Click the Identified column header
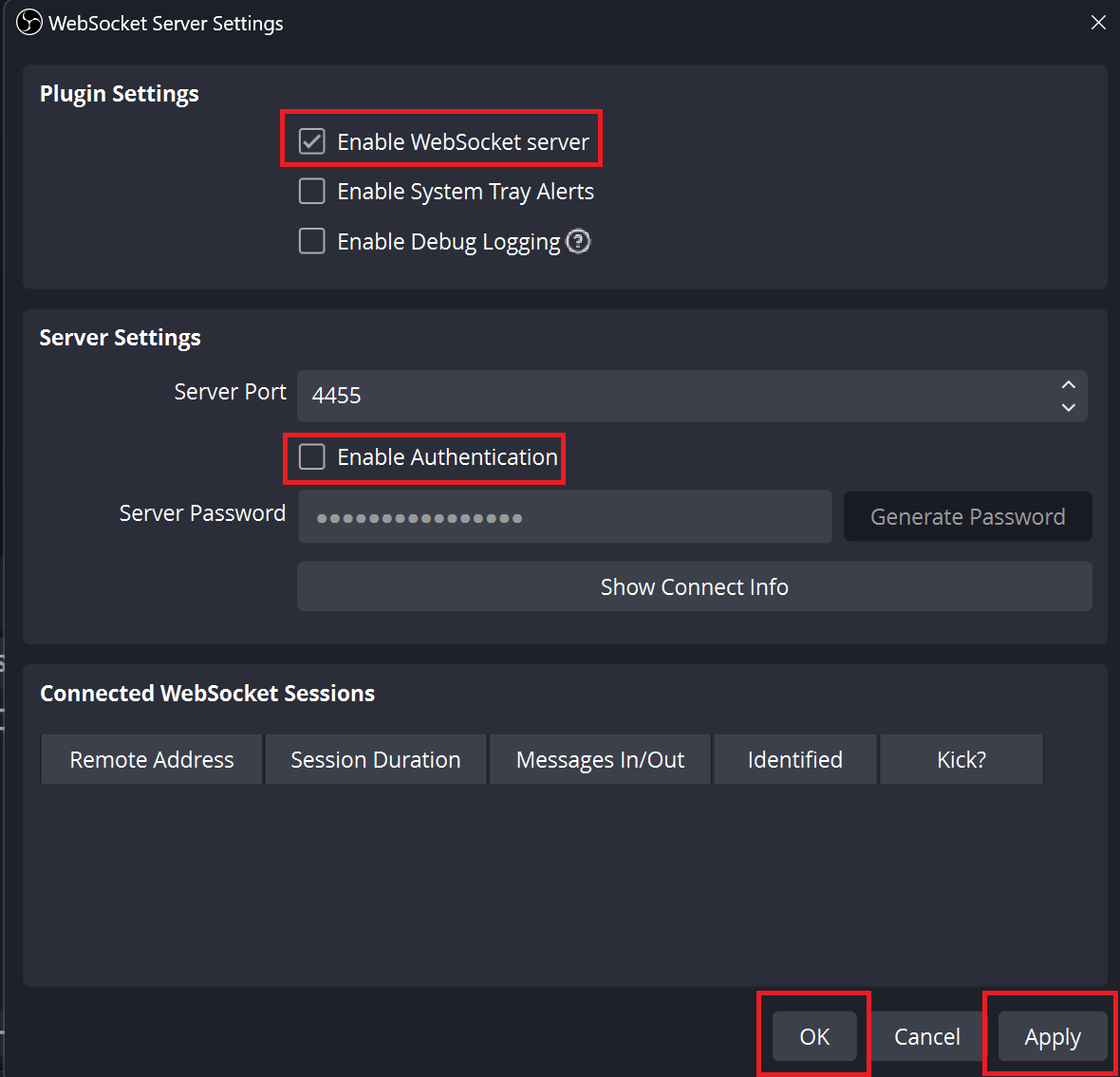1120x1077 pixels. (x=795, y=760)
